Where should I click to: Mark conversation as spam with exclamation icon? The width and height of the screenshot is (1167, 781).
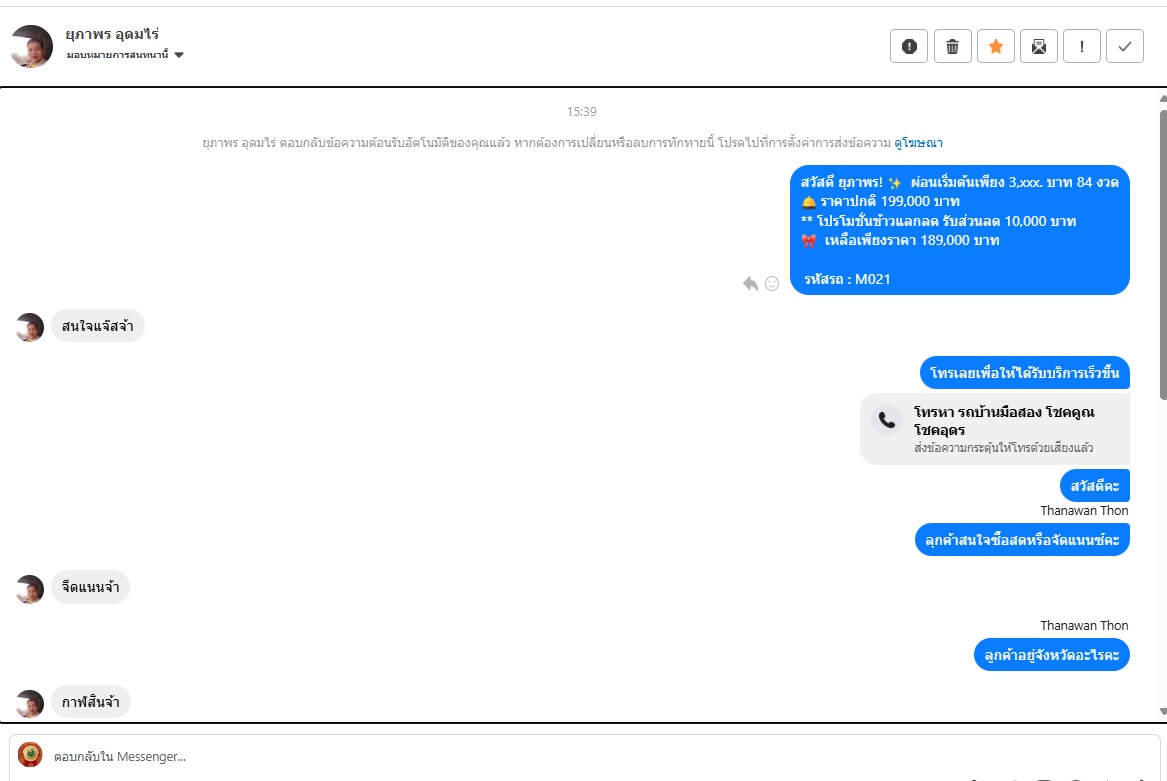point(909,46)
